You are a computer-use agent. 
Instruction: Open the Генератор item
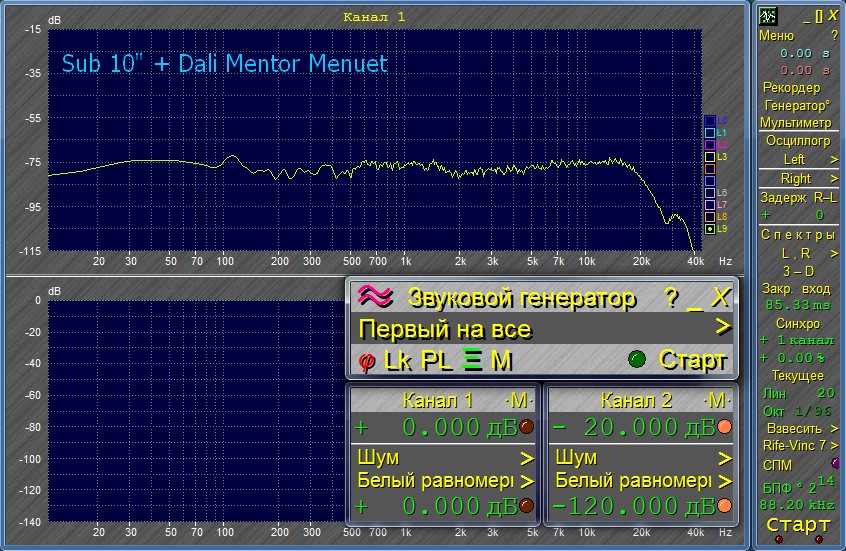click(796, 105)
